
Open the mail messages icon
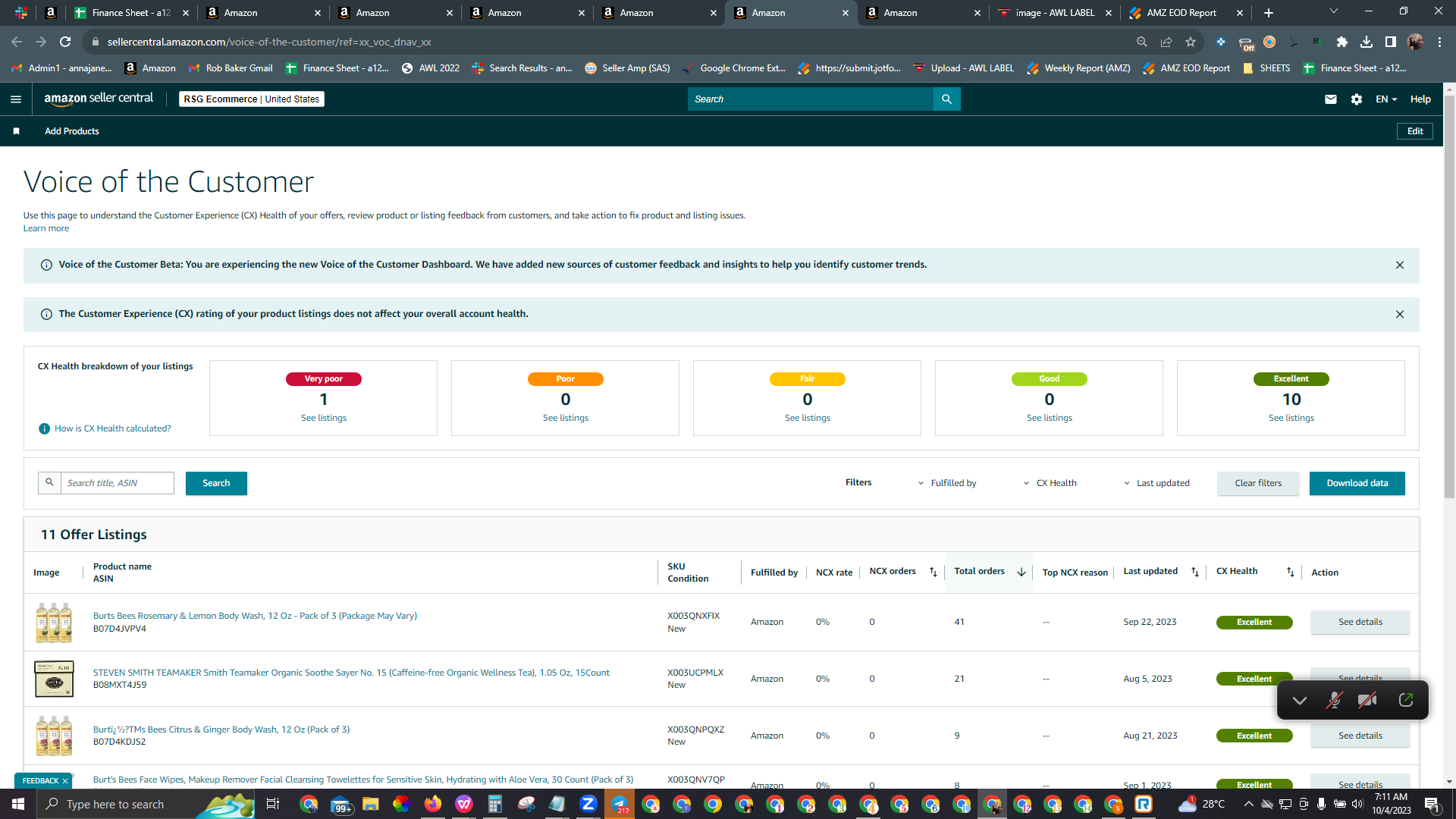click(x=1331, y=99)
